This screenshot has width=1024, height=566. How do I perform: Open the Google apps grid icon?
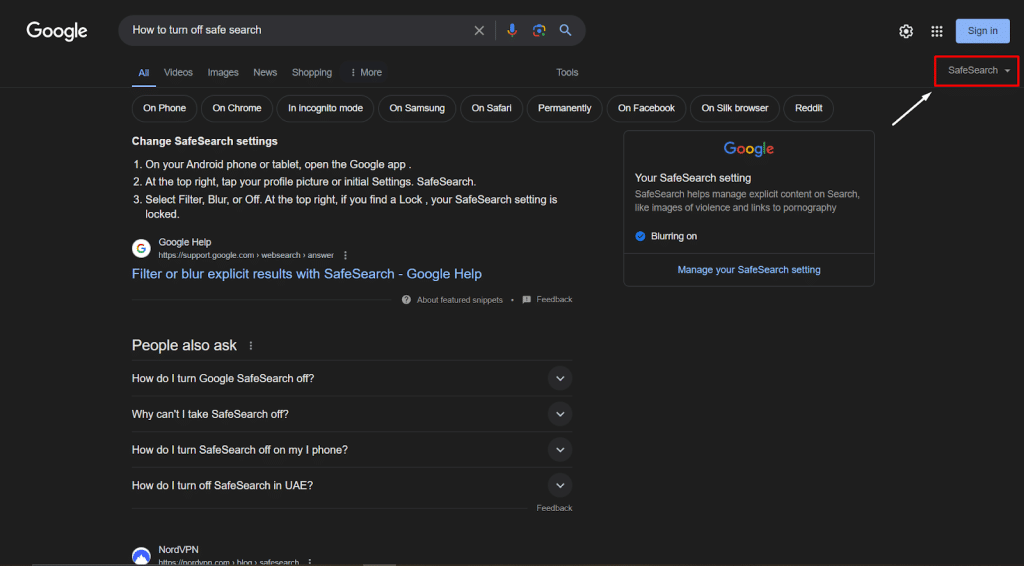tap(936, 31)
